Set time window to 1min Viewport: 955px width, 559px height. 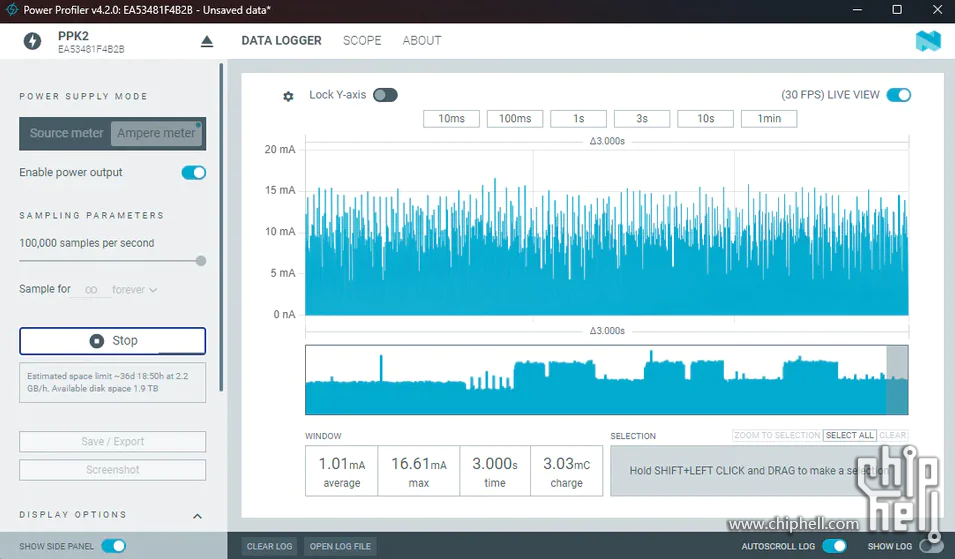coord(769,119)
